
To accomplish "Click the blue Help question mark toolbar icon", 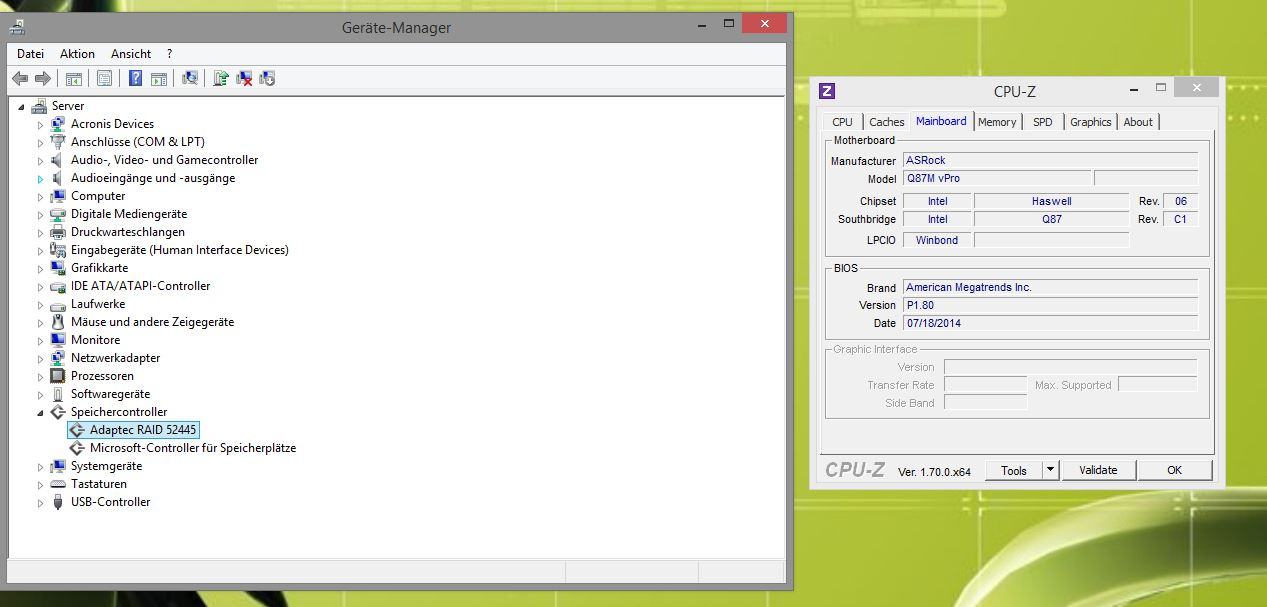I will tap(135, 78).
